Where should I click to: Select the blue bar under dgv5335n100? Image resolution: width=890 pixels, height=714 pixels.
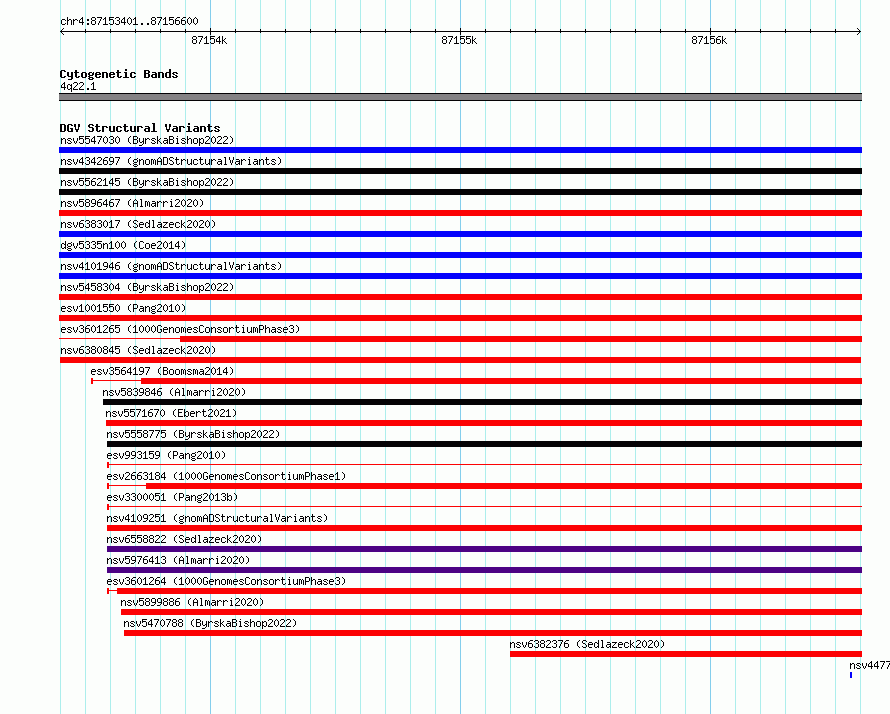tap(460, 255)
